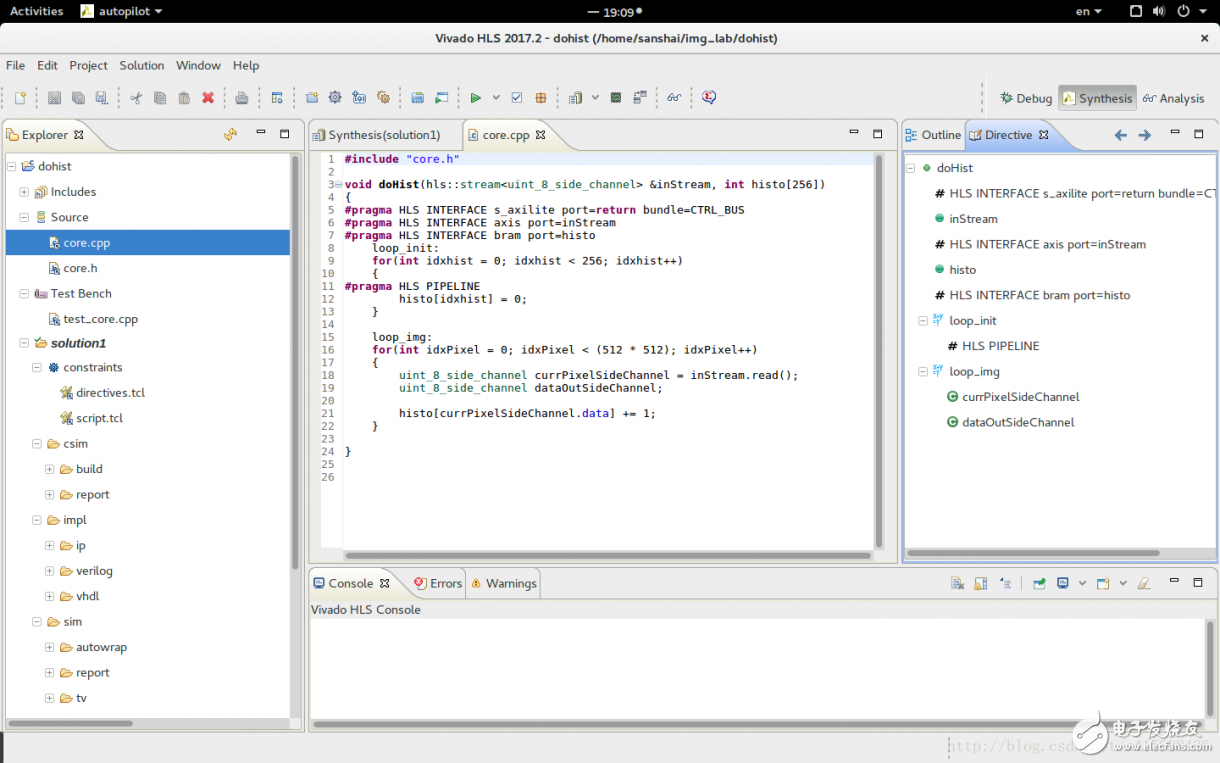Open Activities in GNOME top bar
The height and width of the screenshot is (763, 1220).
coord(36,11)
